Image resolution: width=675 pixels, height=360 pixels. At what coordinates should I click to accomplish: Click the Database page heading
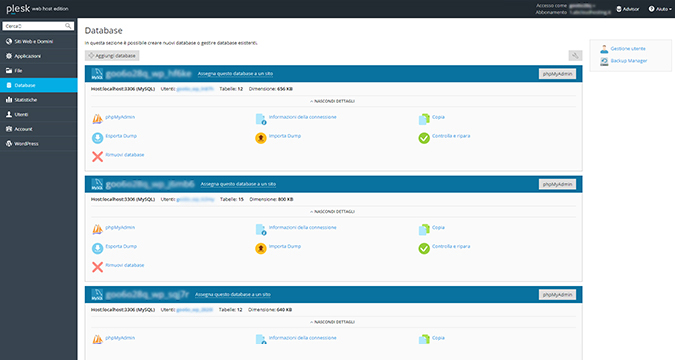point(104,31)
